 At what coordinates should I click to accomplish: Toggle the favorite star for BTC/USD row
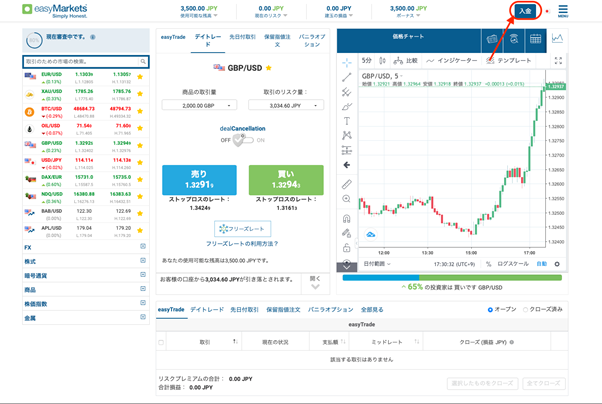(x=140, y=111)
